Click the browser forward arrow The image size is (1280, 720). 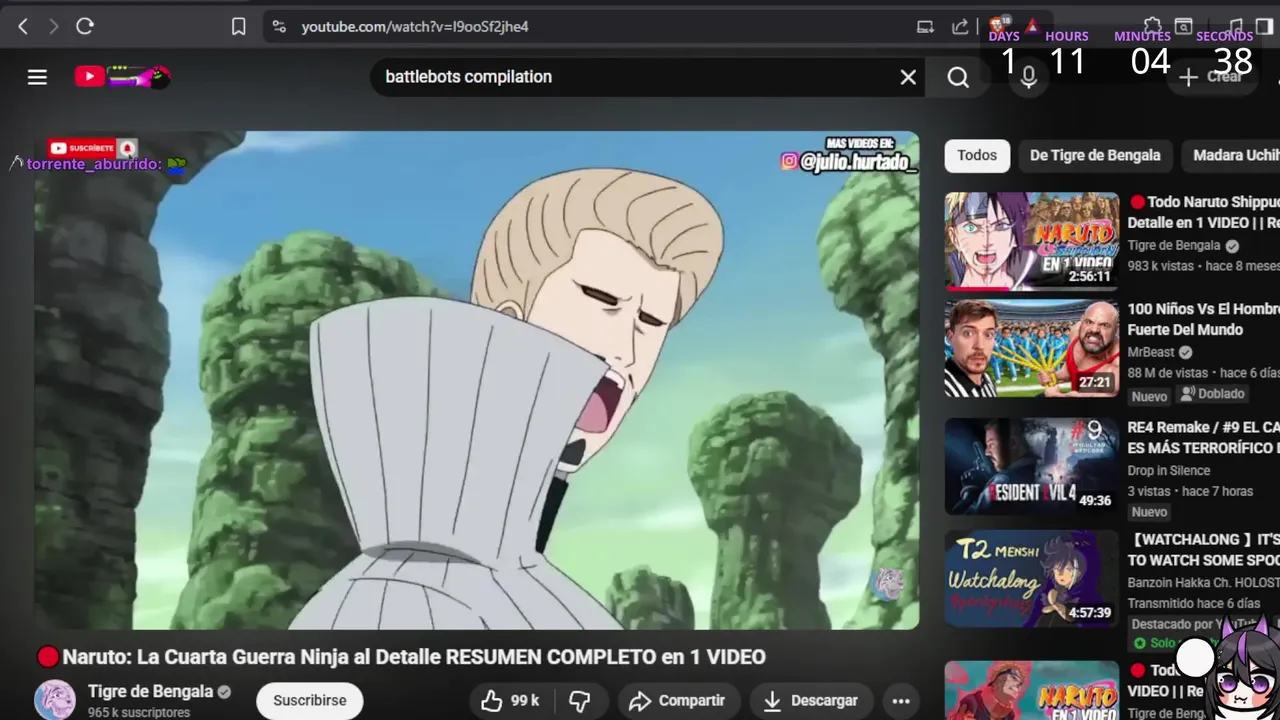coord(53,27)
